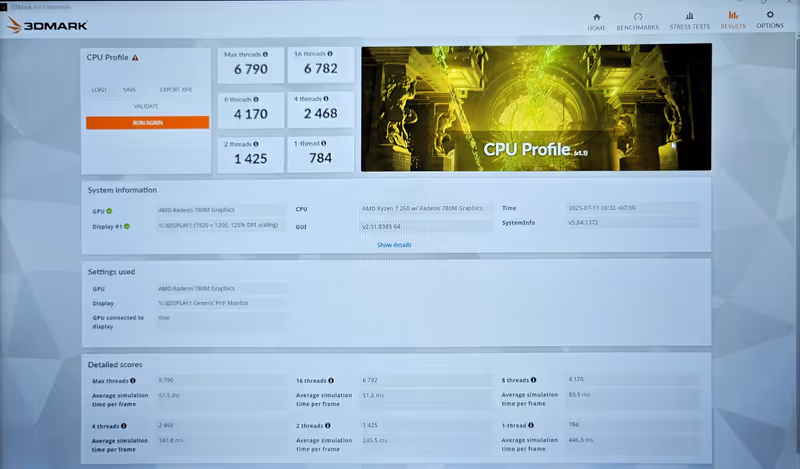The image size is (800, 469).
Task: Click the Load button
Action: point(99,89)
